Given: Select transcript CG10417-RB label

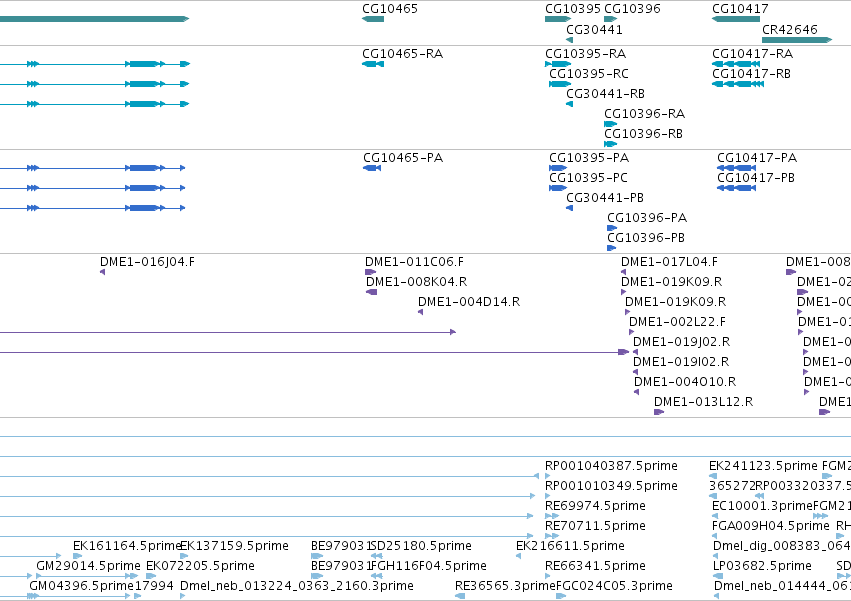Looking at the screenshot, I should click(x=752, y=74).
